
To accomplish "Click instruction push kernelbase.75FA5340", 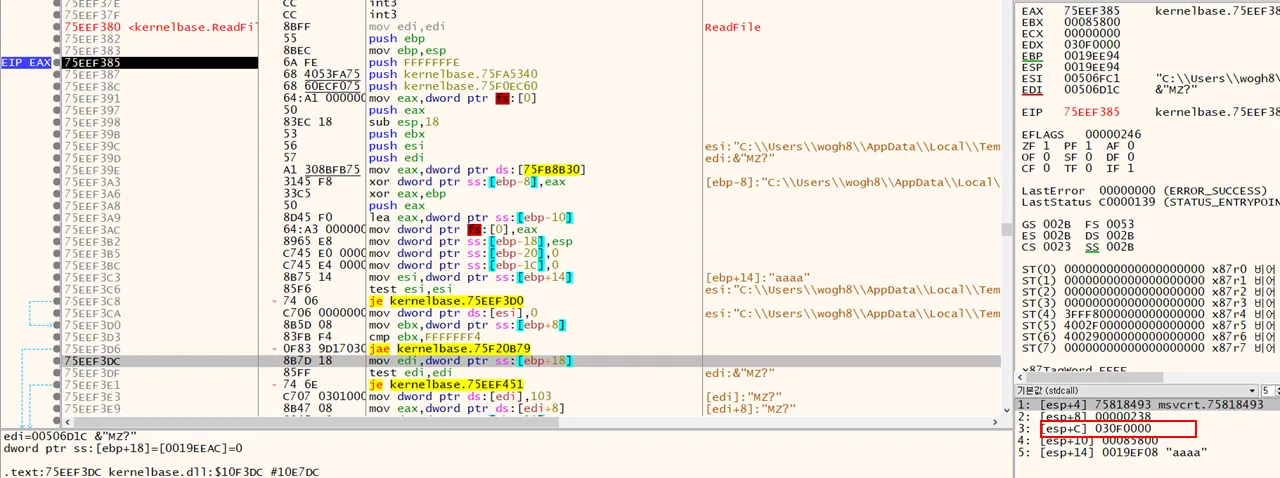I will 453,75.
